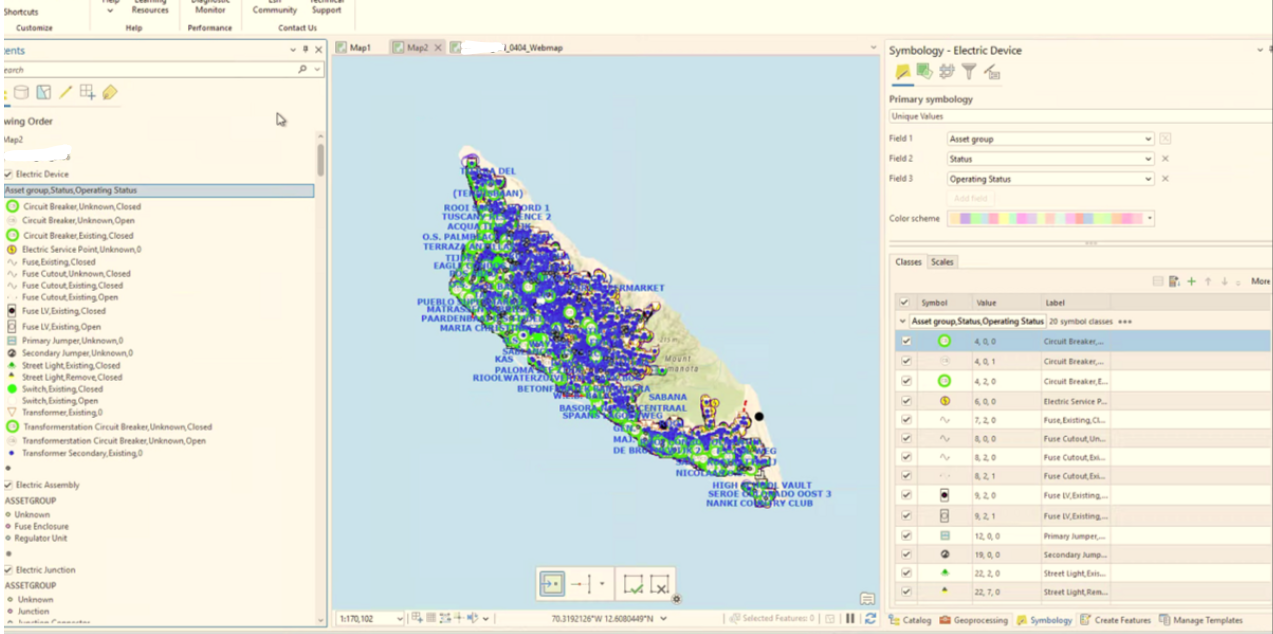Switch to List By Editing view
The height and width of the screenshot is (634, 1273).
[x=65, y=92]
